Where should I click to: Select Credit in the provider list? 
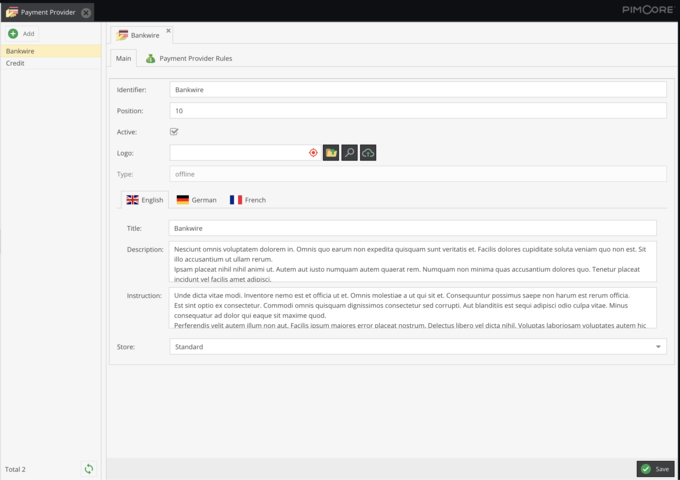pyautogui.click(x=51, y=63)
